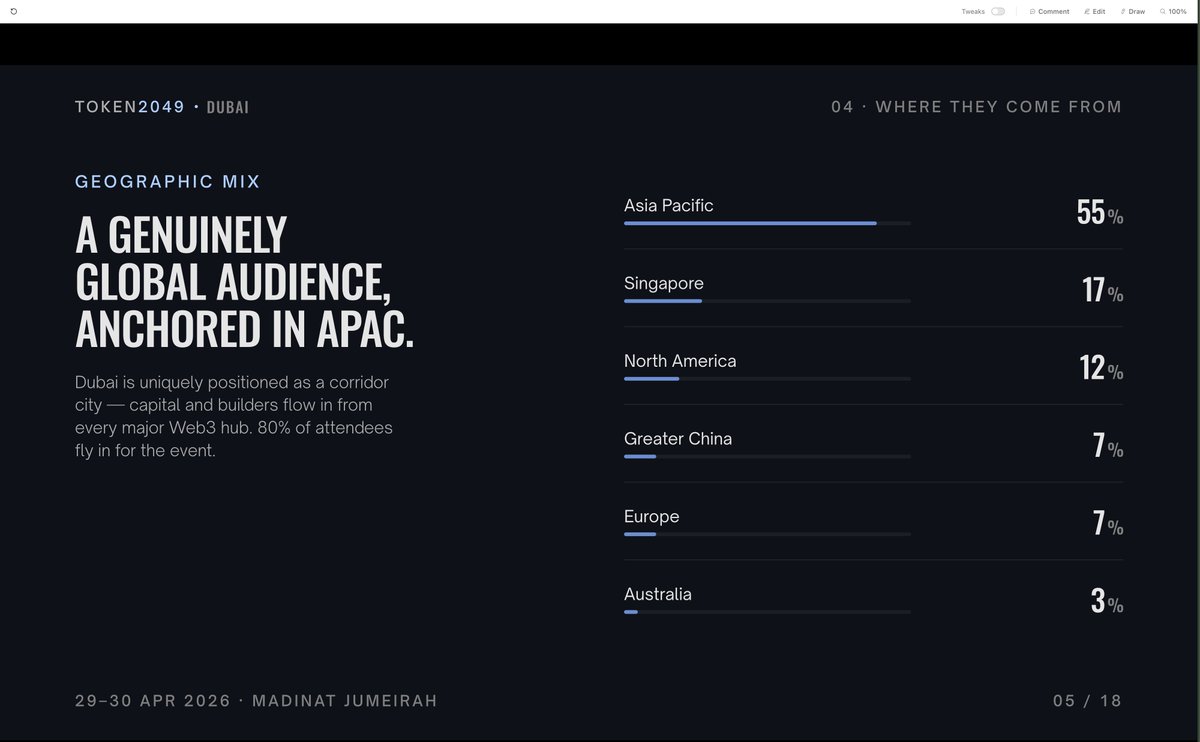Click the "29–30 APR 2026 · MADINAT JUMEIRAH" footer
This screenshot has width=1200, height=742.
pyautogui.click(x=256, y=701)
